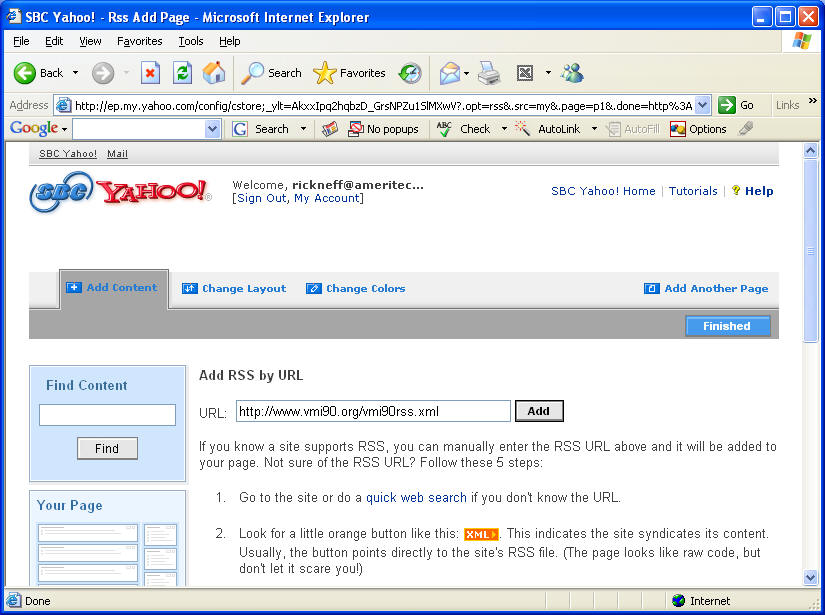The image size is (825, 615).
Task: Click the Sign Out link
Action: click(x=261, y=198)
